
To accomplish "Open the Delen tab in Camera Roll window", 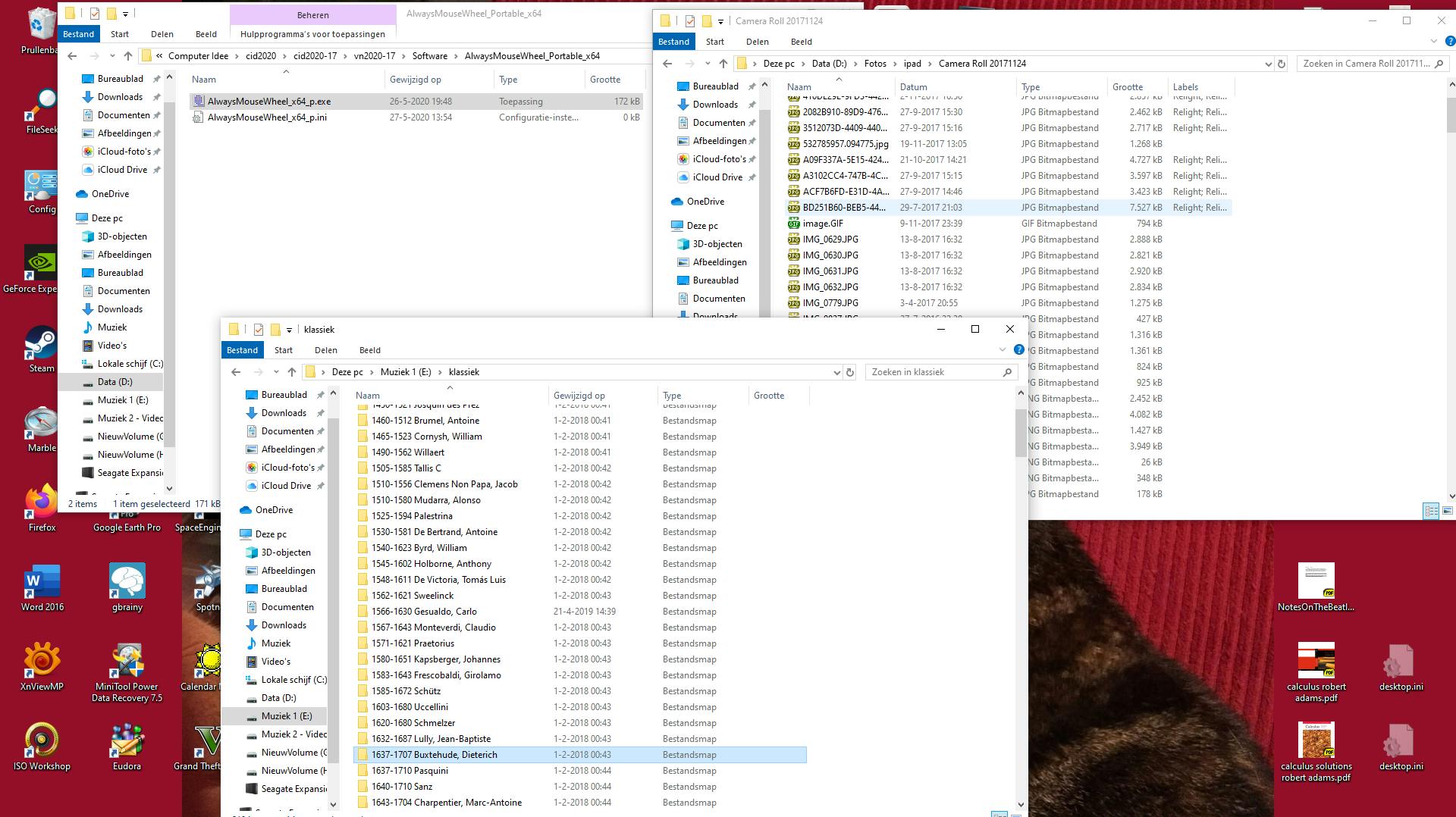I will click(758, 42).
